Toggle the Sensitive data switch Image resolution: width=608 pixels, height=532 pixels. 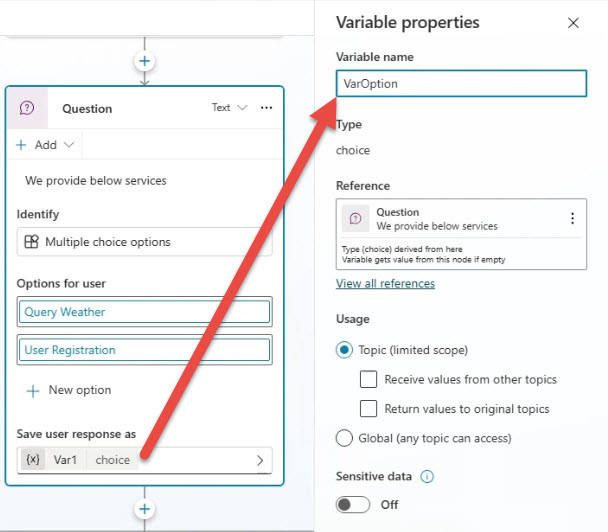(352, 504)
